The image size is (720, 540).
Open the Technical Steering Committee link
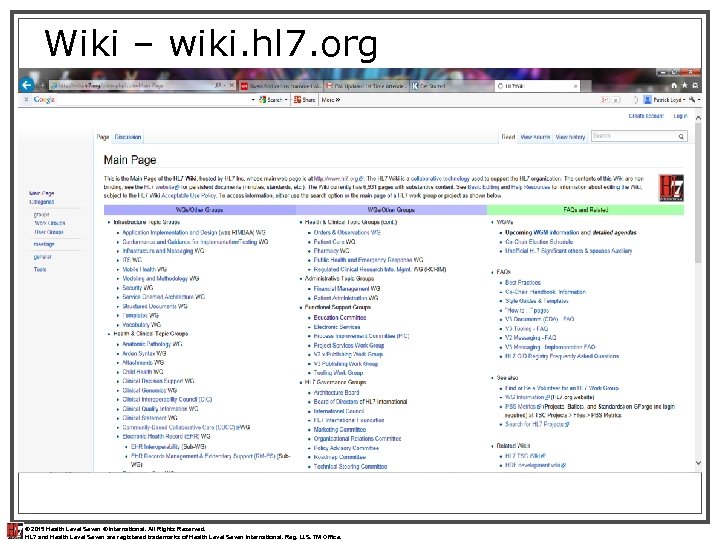click(x=350, y=466)
